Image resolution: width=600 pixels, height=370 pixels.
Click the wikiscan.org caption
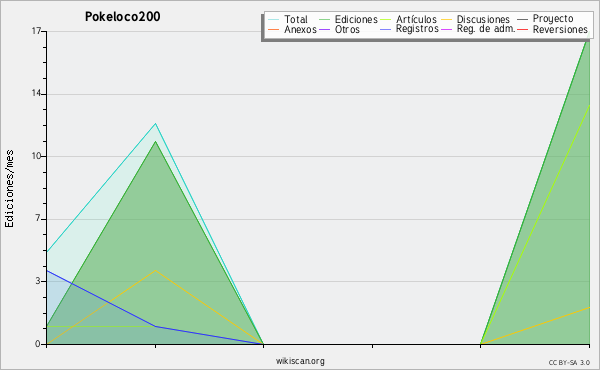tap(300, 361)
